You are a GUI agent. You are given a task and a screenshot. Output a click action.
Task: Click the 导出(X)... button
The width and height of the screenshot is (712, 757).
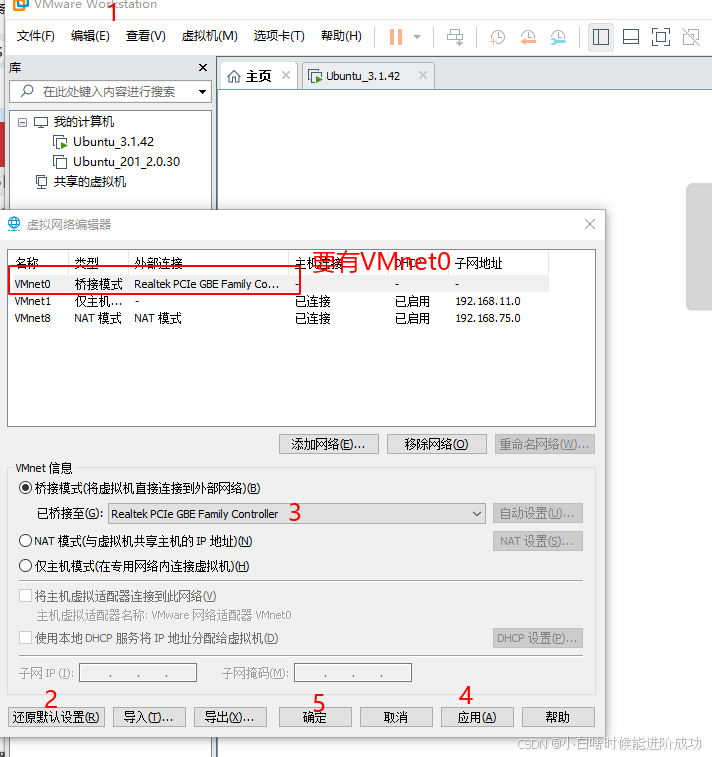click(230, 717)
